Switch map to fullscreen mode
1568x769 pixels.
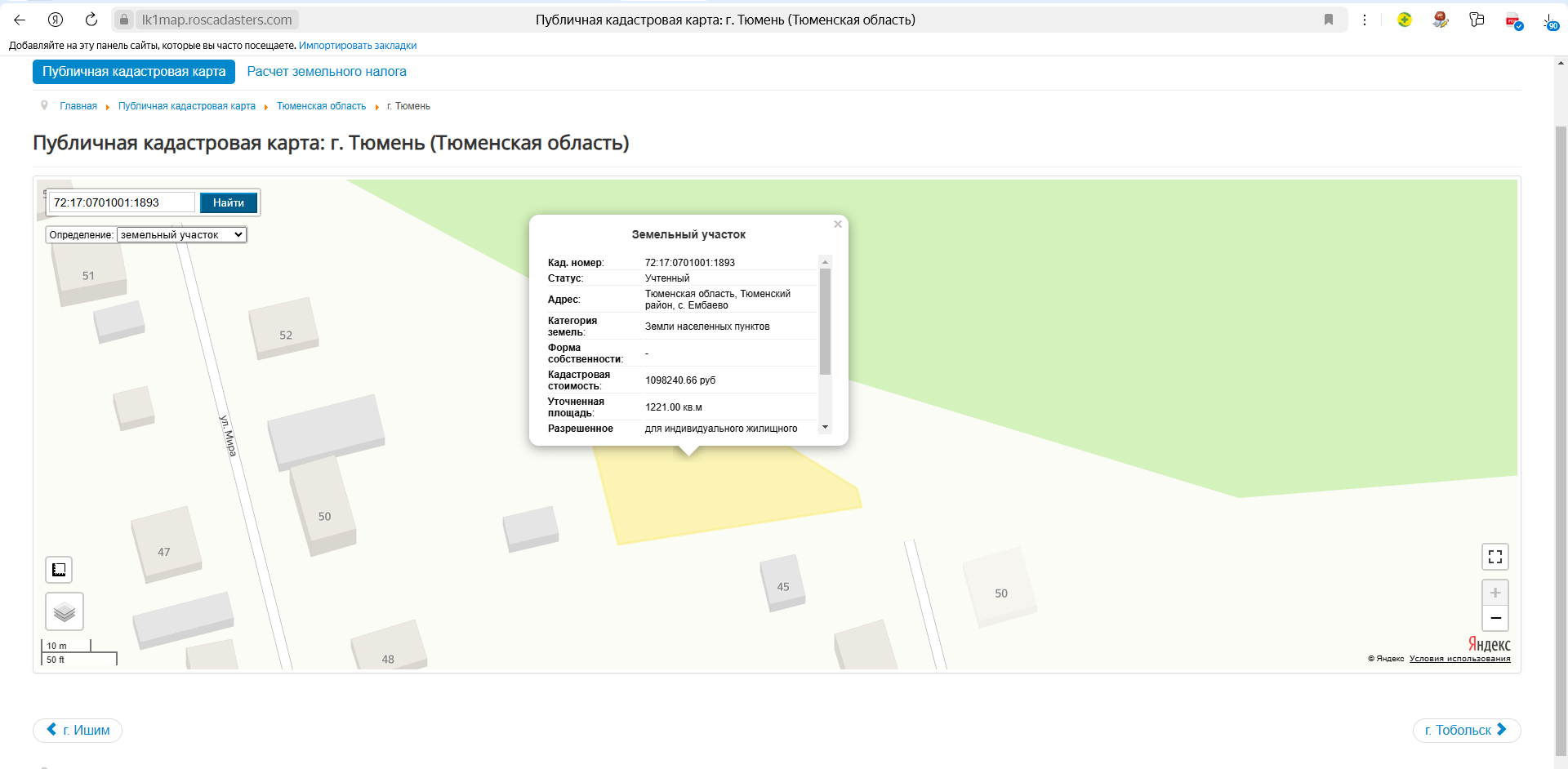(1495, 557)
